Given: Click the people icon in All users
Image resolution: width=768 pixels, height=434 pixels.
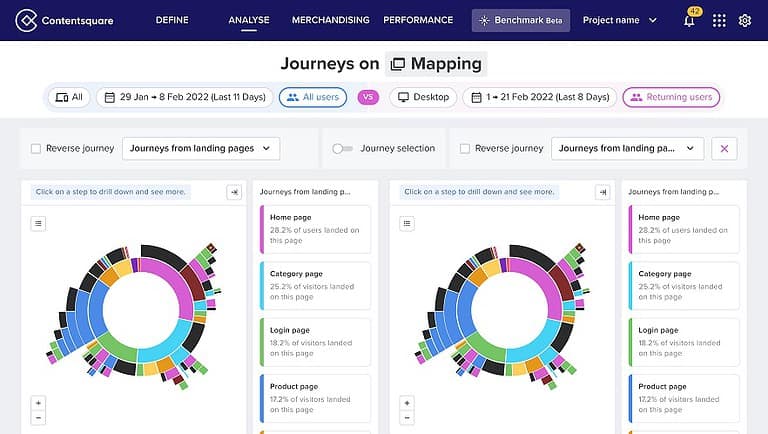Looking at the screenshot, I should tap(293, 97).
